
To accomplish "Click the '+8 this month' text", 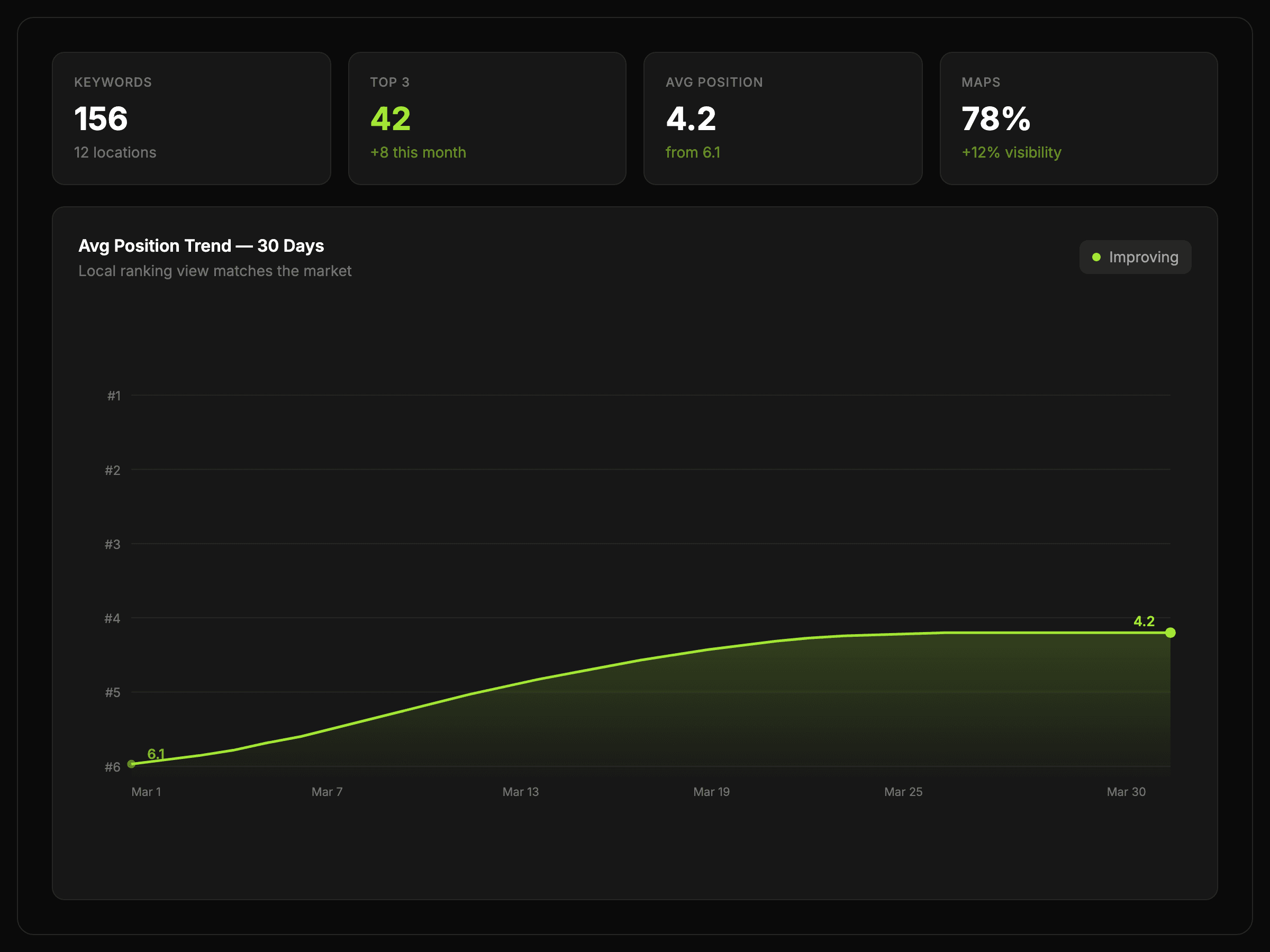I will point(418,153).
